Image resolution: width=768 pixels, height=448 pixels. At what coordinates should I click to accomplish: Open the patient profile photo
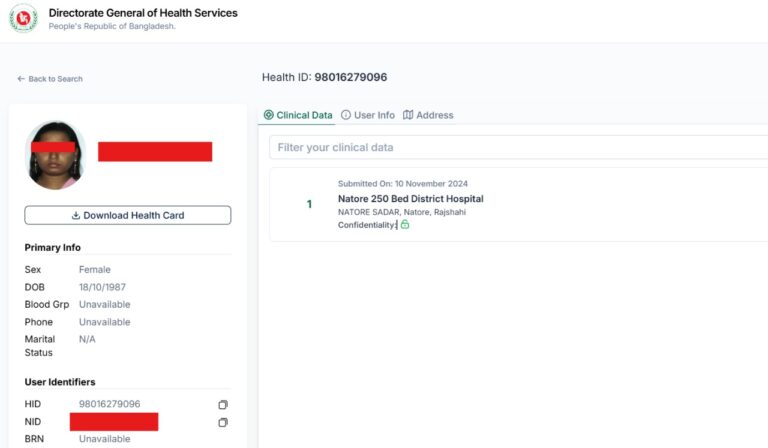pos(55,155)
